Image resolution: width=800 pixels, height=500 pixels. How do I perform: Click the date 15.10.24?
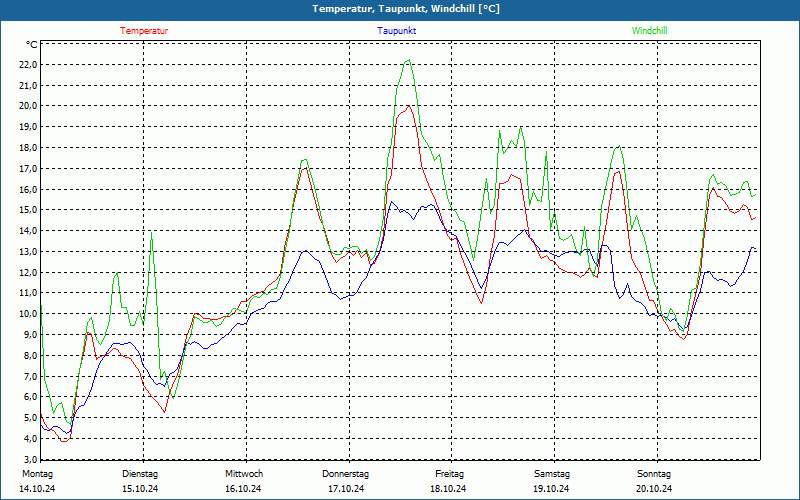click(140, 489)
